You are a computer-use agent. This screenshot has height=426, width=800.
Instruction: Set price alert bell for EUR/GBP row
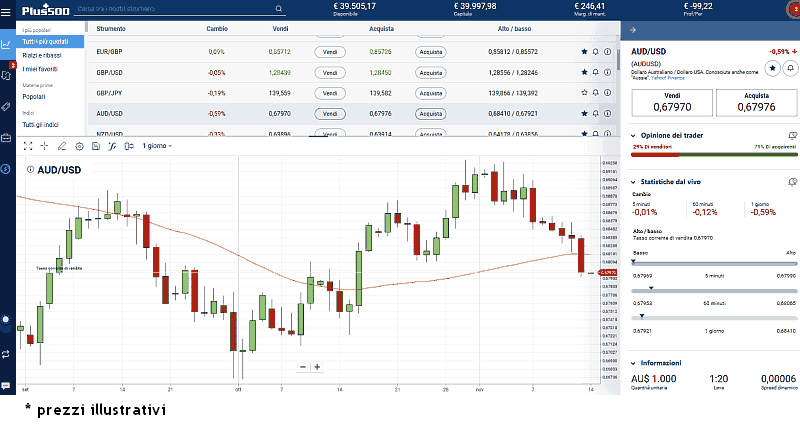pyautogui.click(x=595, y=51)
